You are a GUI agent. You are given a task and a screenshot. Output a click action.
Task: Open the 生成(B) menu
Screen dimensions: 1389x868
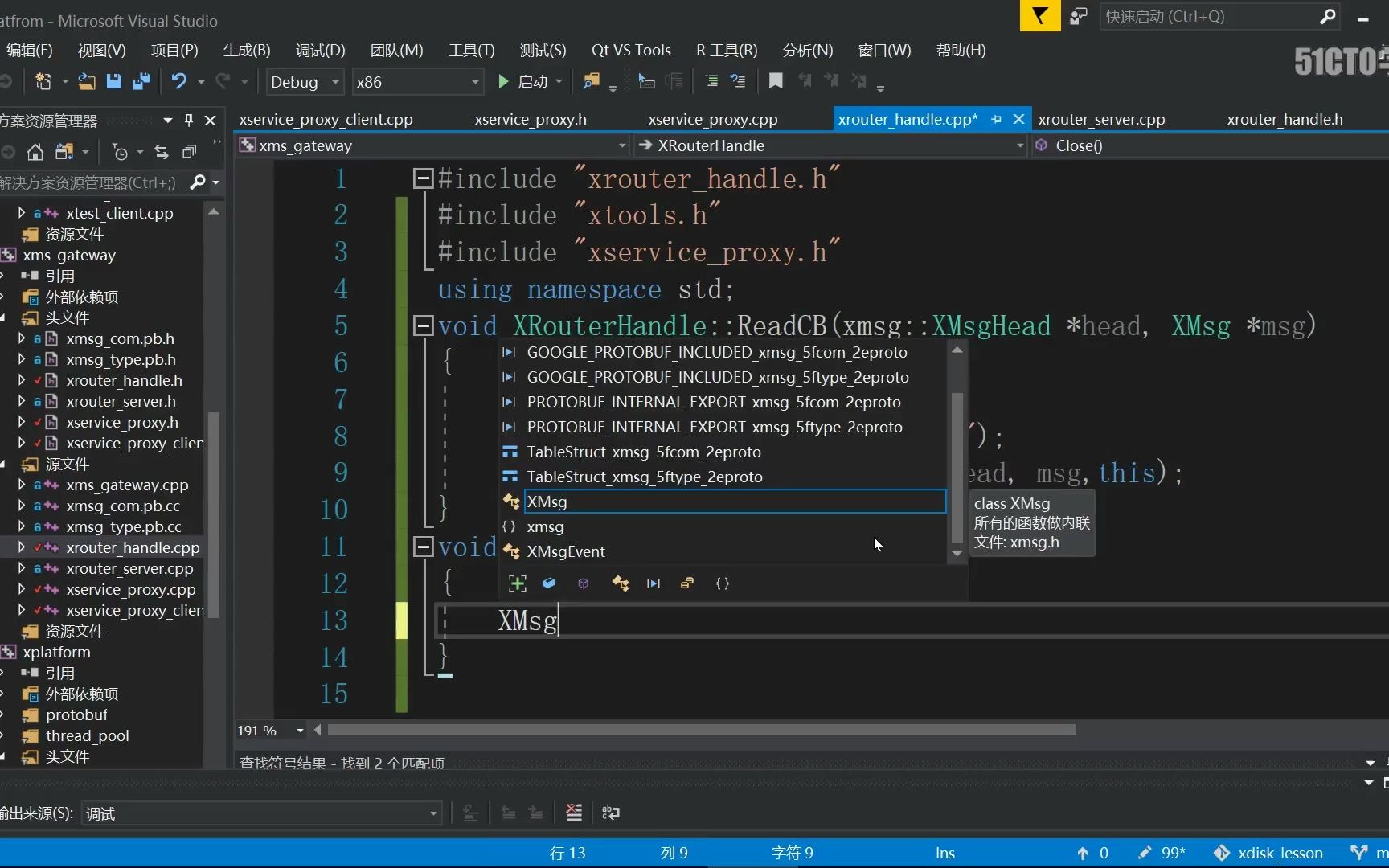(x=247, y=50)
